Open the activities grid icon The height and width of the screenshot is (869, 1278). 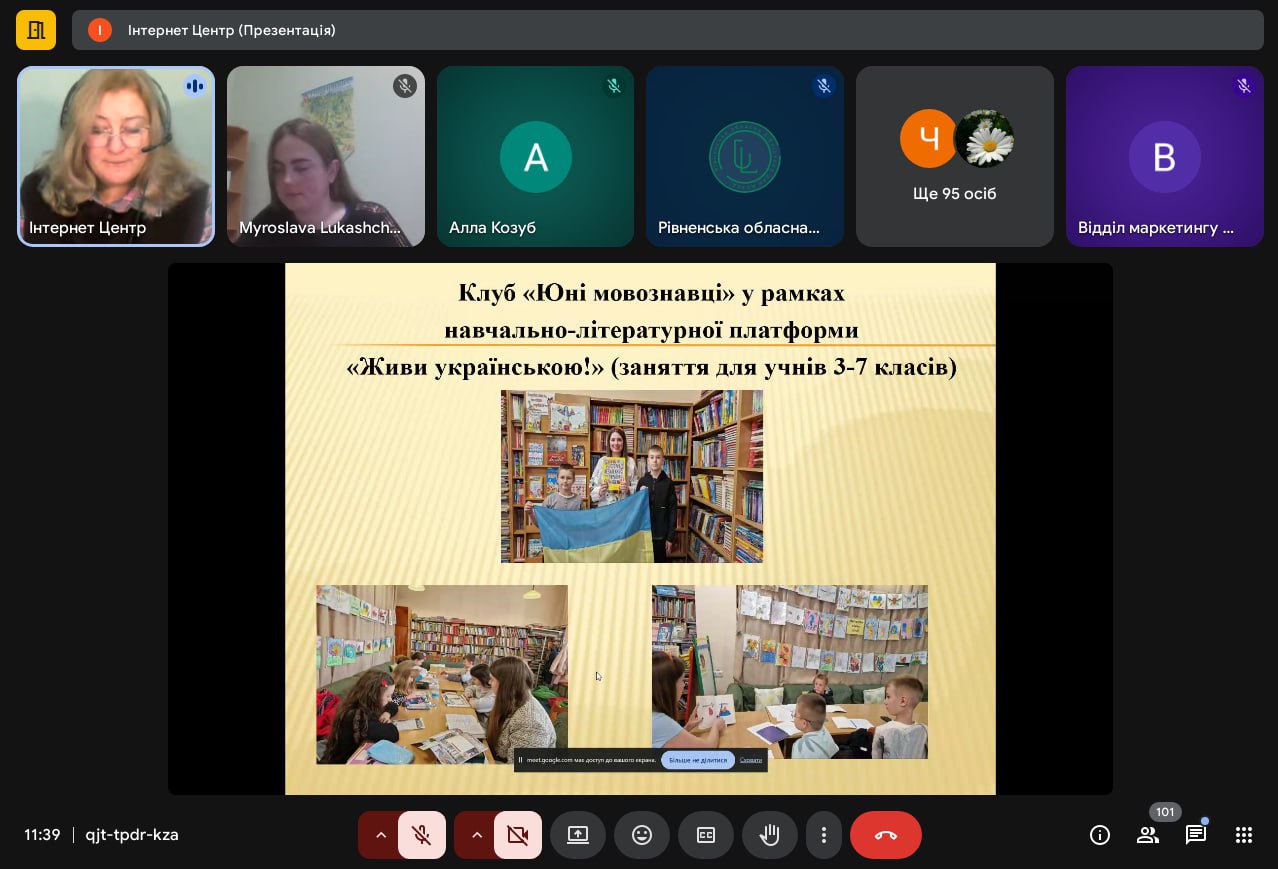click(x=1244, y=835)
